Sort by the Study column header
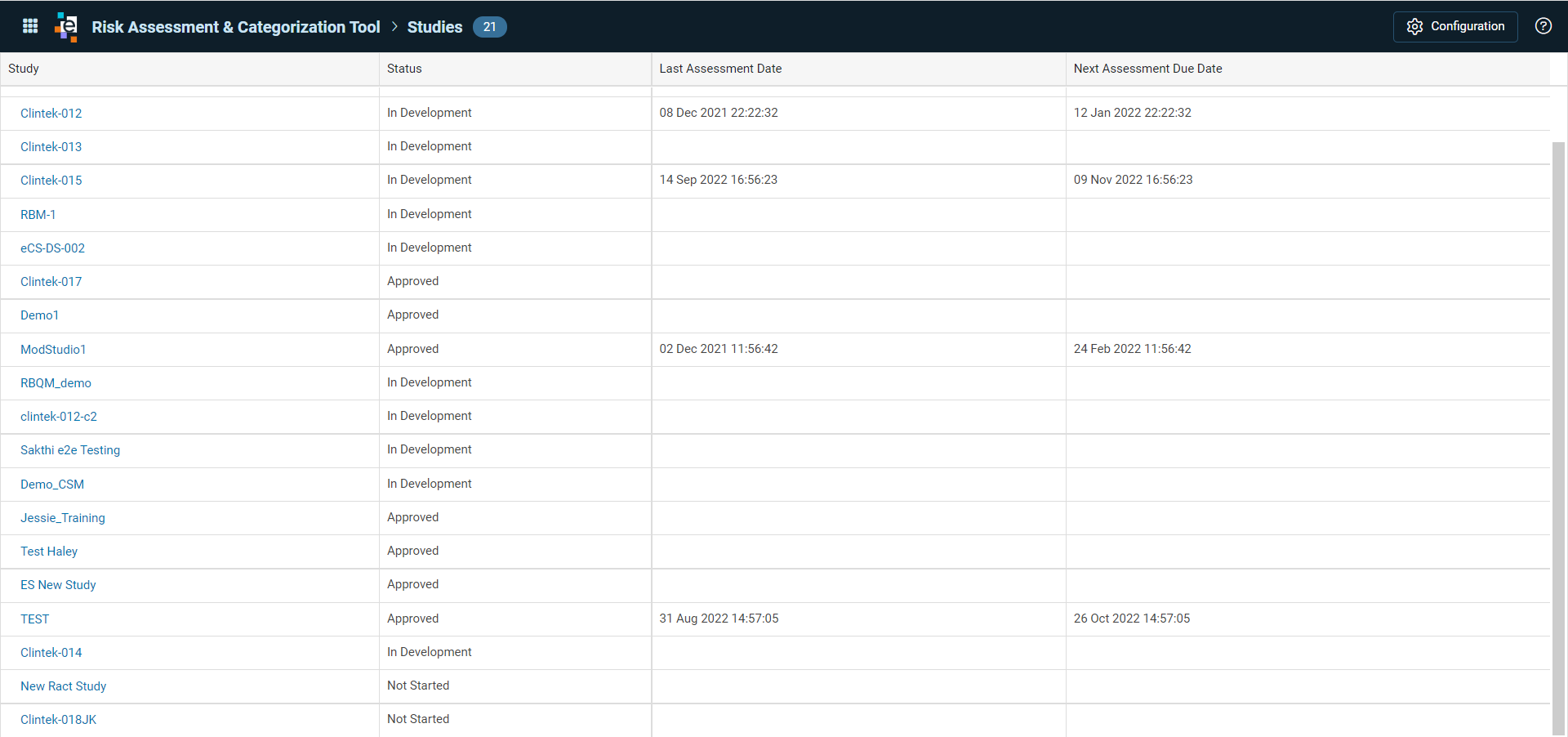This screenshot has width=1568, height=737. (x=24, y=69)
